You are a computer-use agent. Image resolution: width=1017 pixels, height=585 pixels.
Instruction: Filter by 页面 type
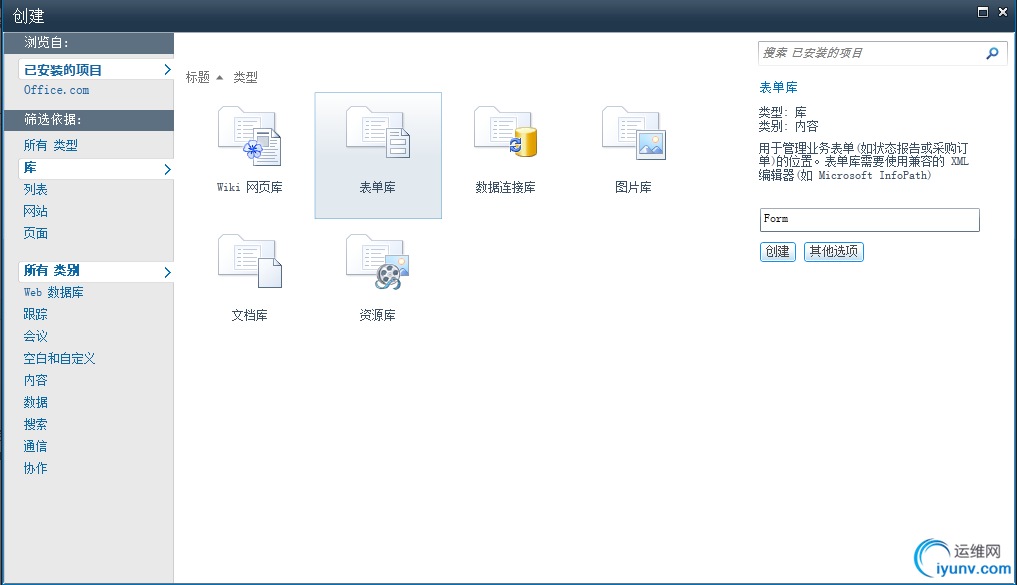tap(36, 233)
